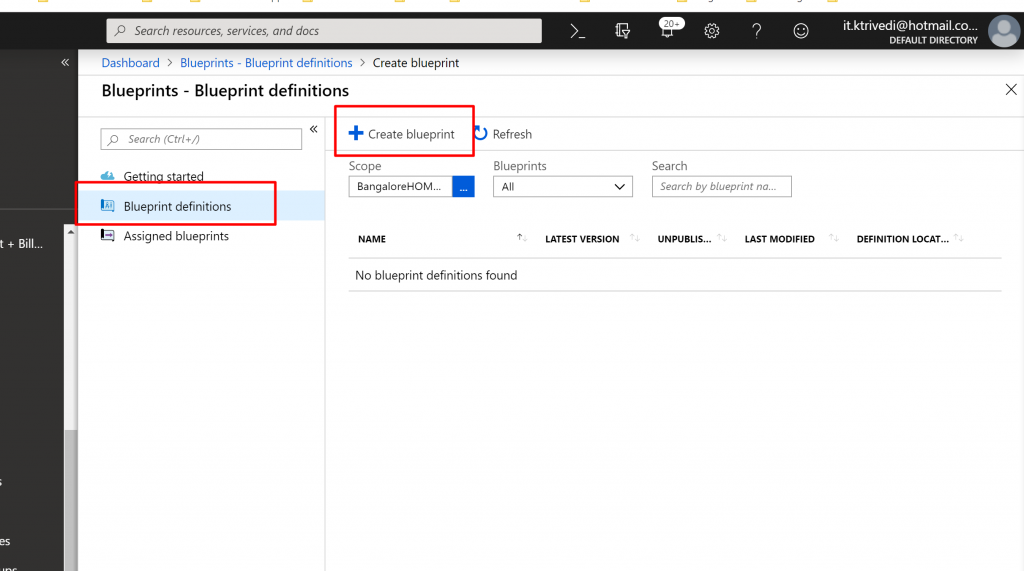Open the Cloud Shell icon

click(x=577, y=31)
